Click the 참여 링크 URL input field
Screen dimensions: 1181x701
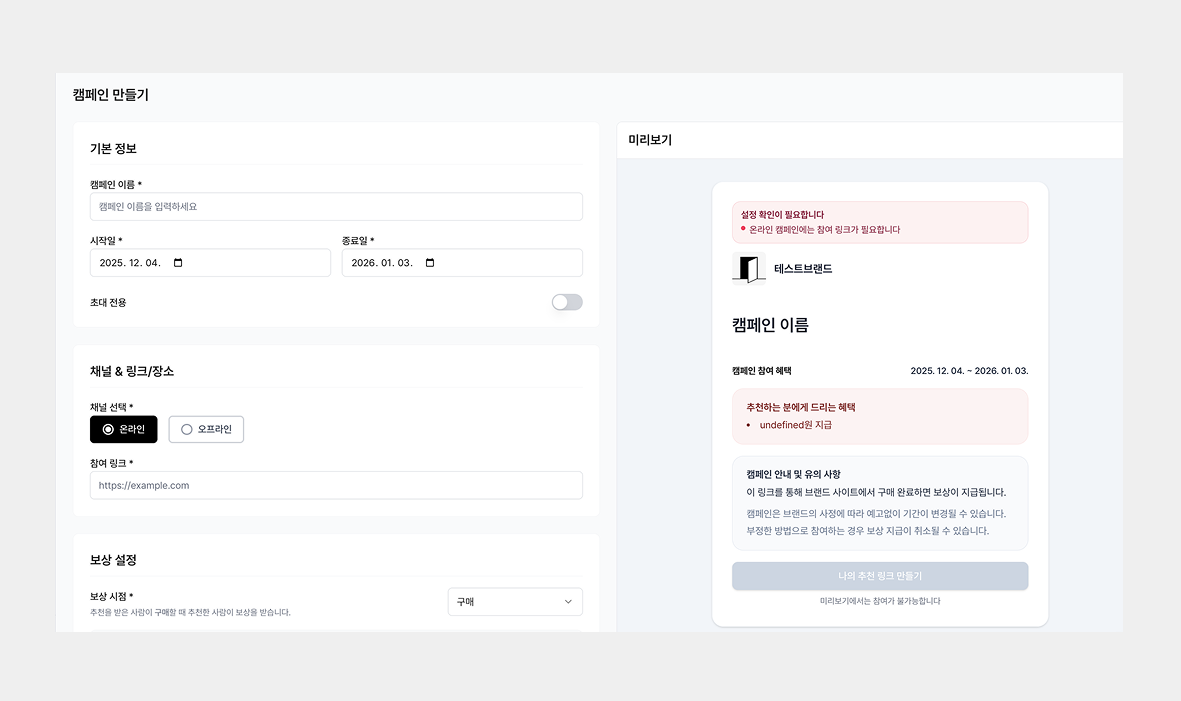point(337,485)
